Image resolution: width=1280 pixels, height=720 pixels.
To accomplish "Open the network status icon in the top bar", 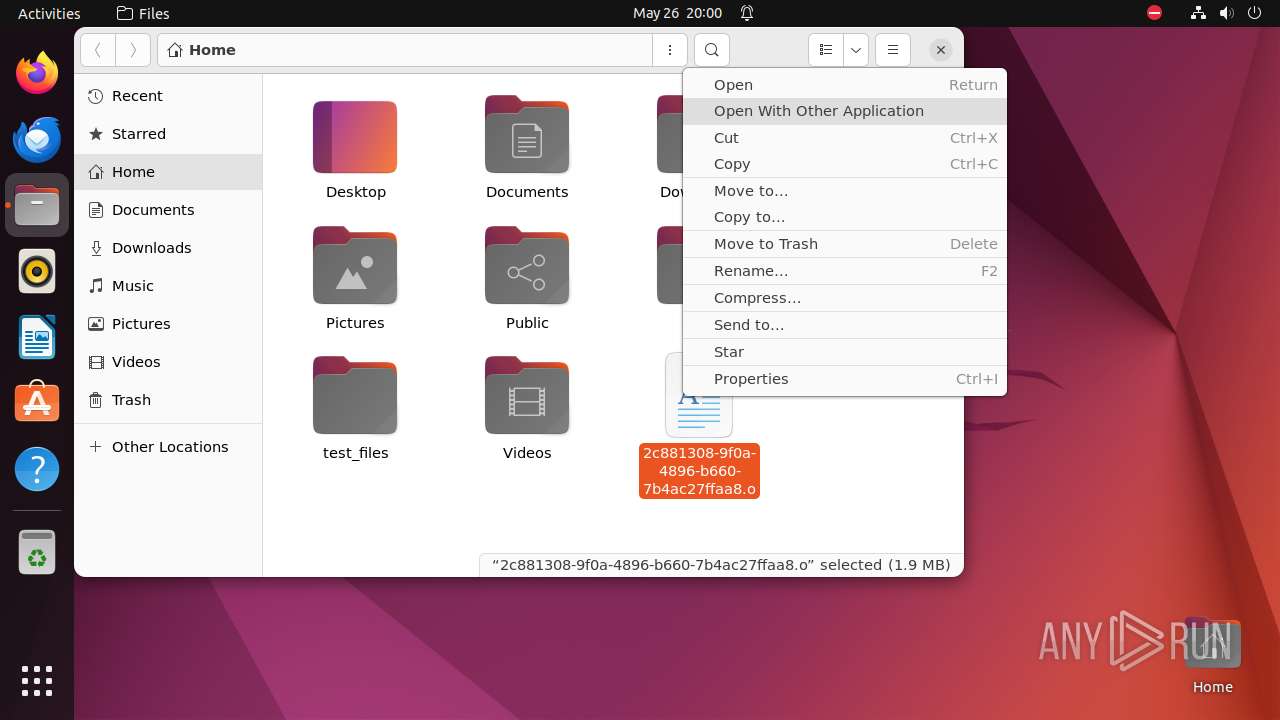I will (x=1199, y=13).
